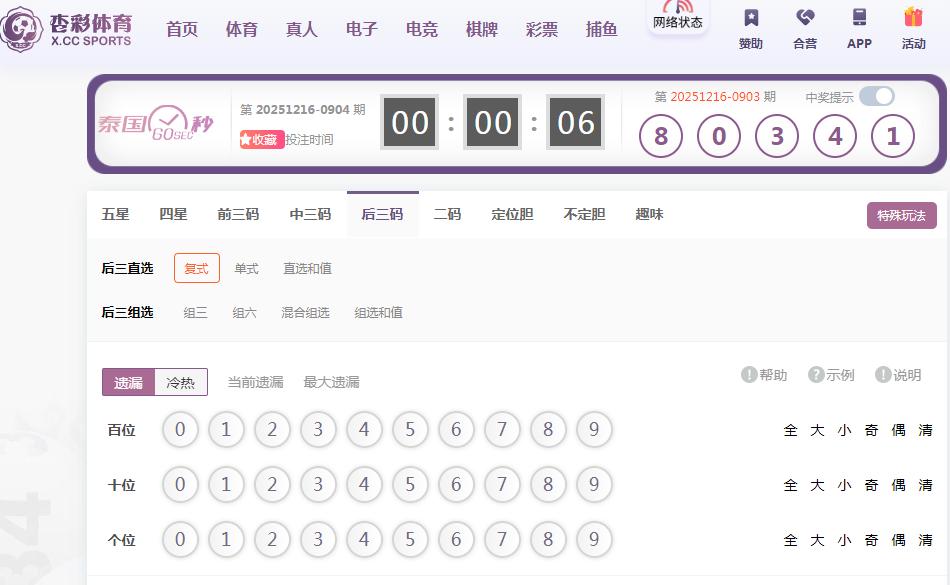Viewport: 950px width, 585px height.
Task: Open 体育 in top navigation
Action: click(242, 29)
